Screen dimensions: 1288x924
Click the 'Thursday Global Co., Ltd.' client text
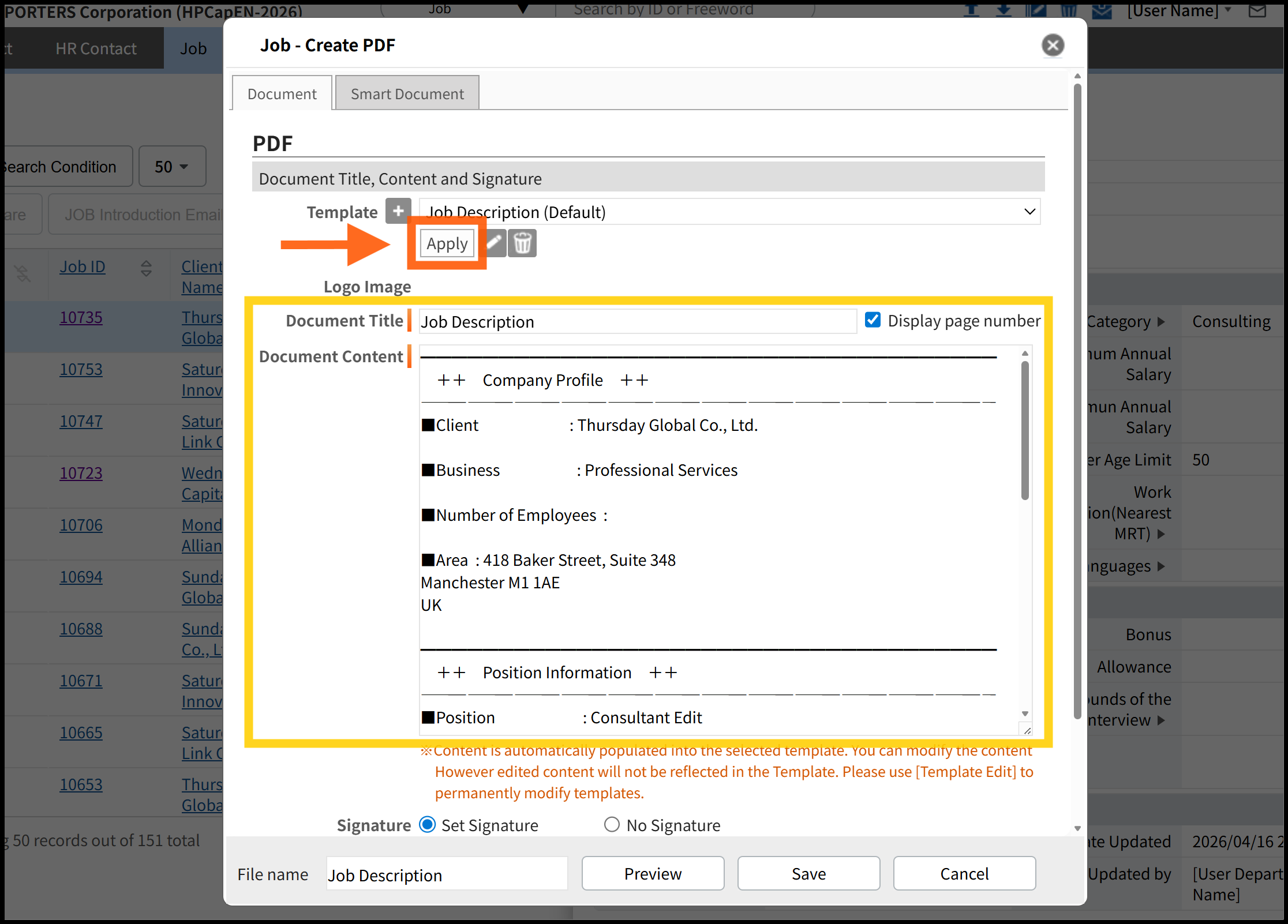pos(667,425)
